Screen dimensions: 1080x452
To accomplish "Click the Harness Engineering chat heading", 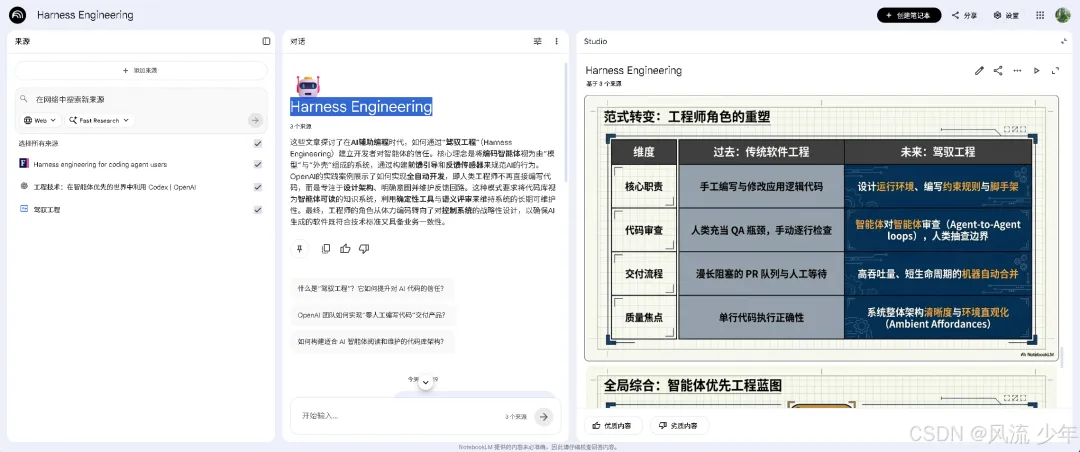I will click(361, 107).
